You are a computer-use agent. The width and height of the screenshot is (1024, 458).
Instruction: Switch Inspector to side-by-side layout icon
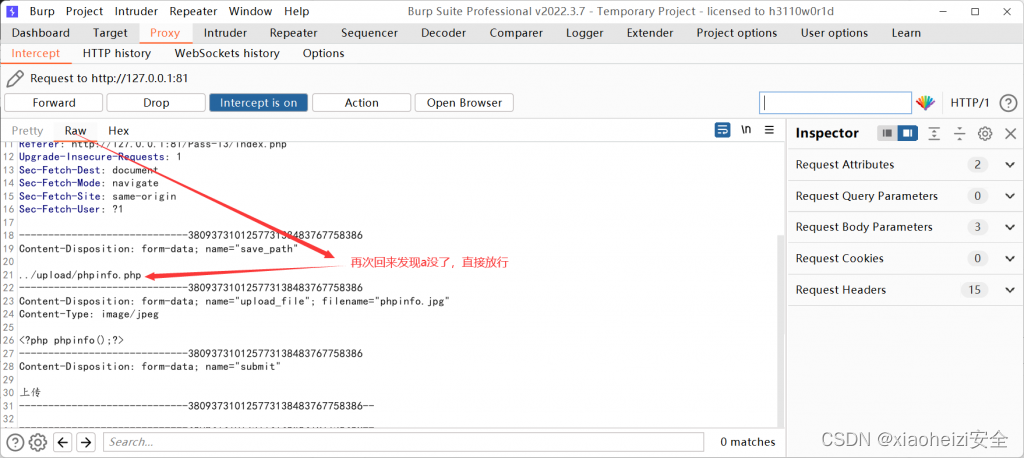click(x=907, y=133)
